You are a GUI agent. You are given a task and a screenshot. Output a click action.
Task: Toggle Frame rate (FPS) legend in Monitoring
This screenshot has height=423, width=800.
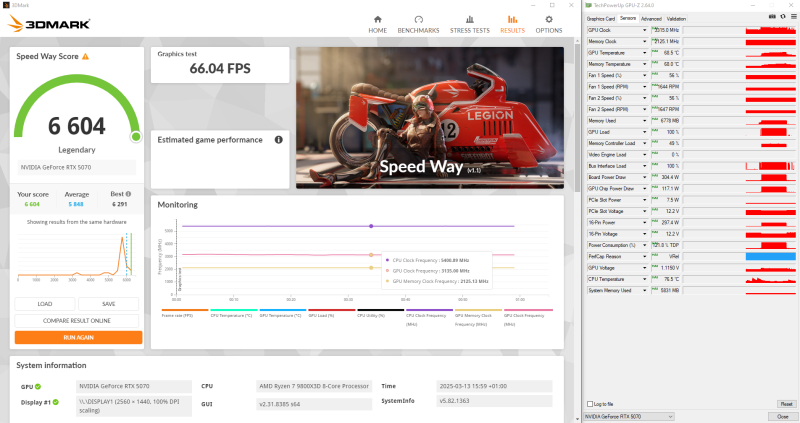tap(185, 313)
